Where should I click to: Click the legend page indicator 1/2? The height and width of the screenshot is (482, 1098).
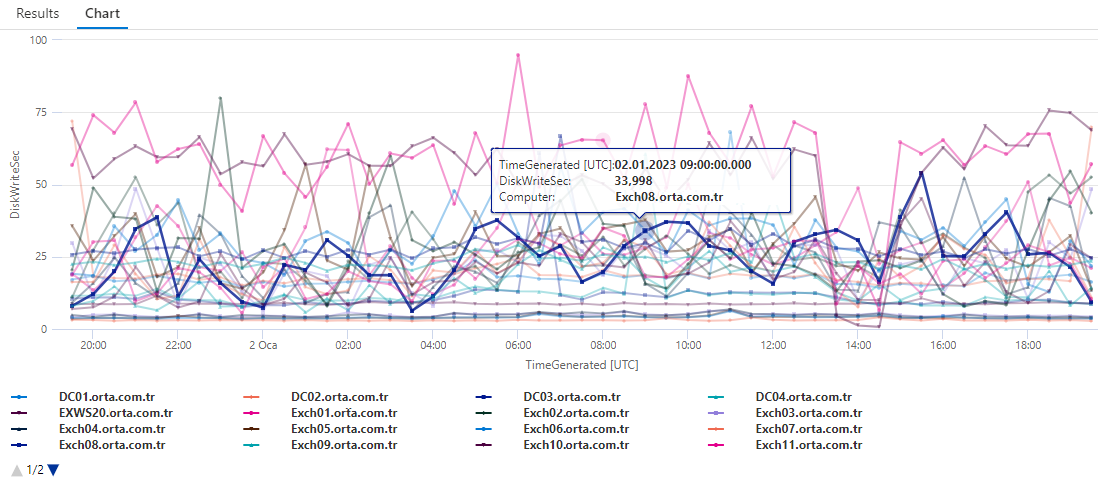point(35,470)
